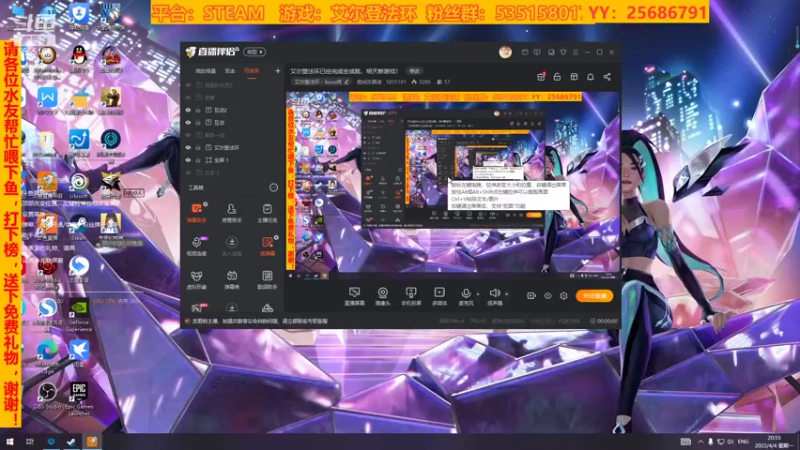
Task: Expand microphone options arrow
Action: pos(478,294)
